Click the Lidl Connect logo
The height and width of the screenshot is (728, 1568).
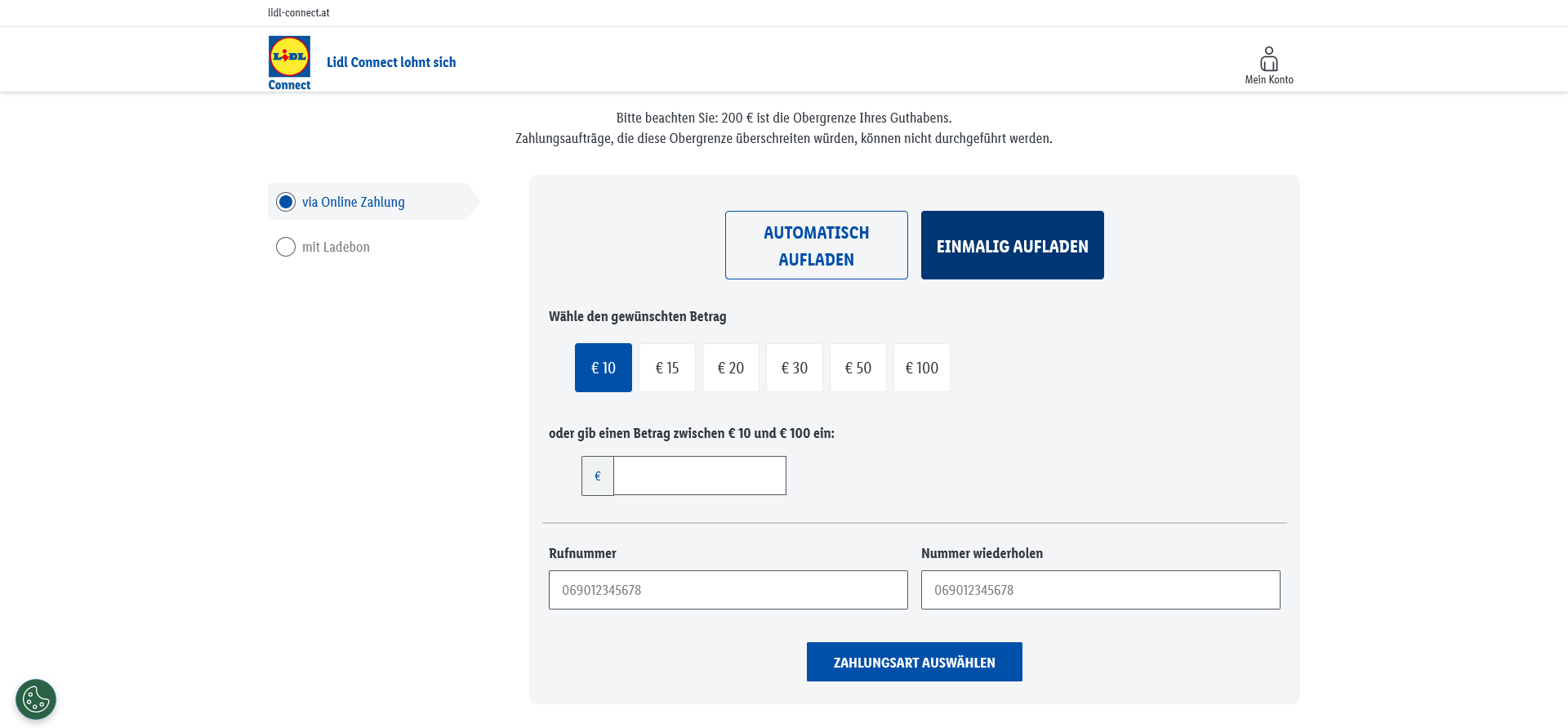(289, 63)
